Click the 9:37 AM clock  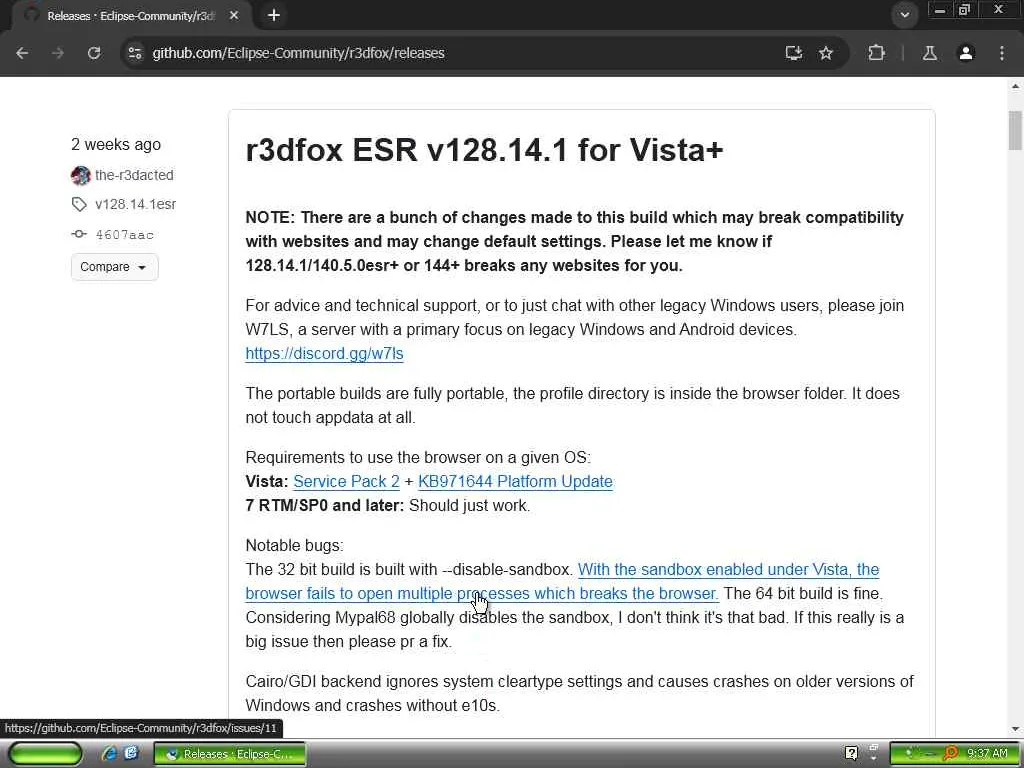coord(987,753)
